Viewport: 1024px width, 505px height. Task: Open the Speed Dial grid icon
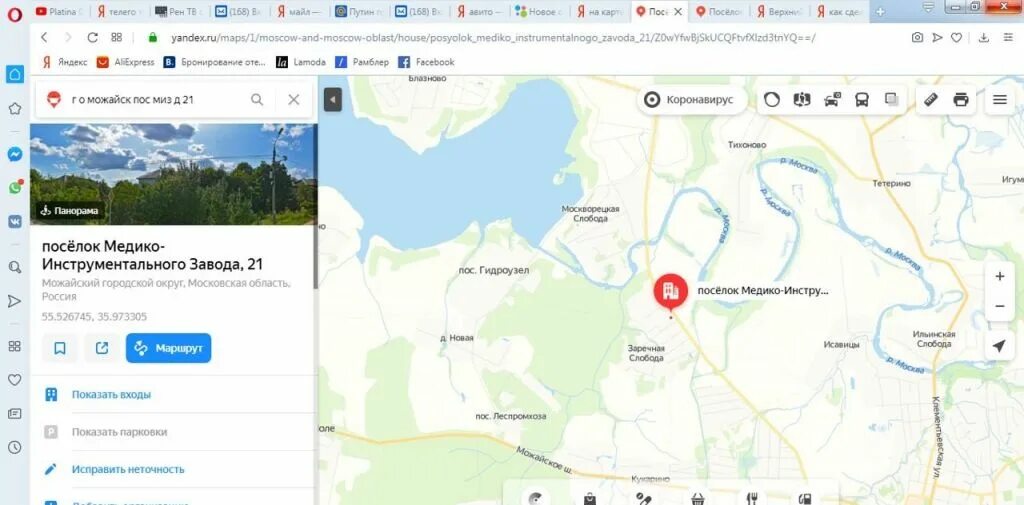[x=116, y=38]
